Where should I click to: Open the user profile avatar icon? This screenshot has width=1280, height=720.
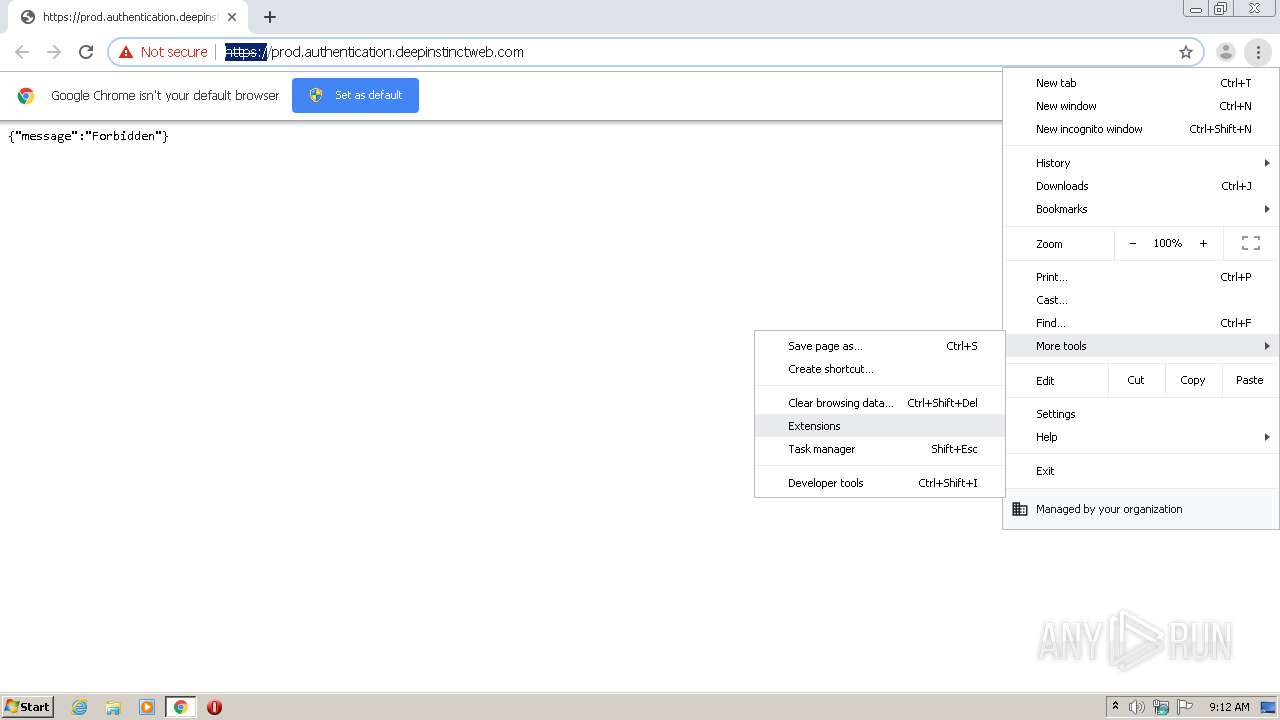point(1225,52)
